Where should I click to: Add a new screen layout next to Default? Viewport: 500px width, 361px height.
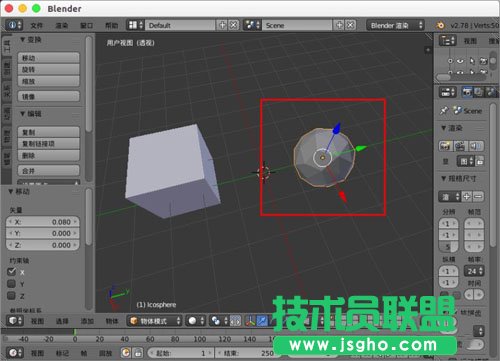click(222, 25)
